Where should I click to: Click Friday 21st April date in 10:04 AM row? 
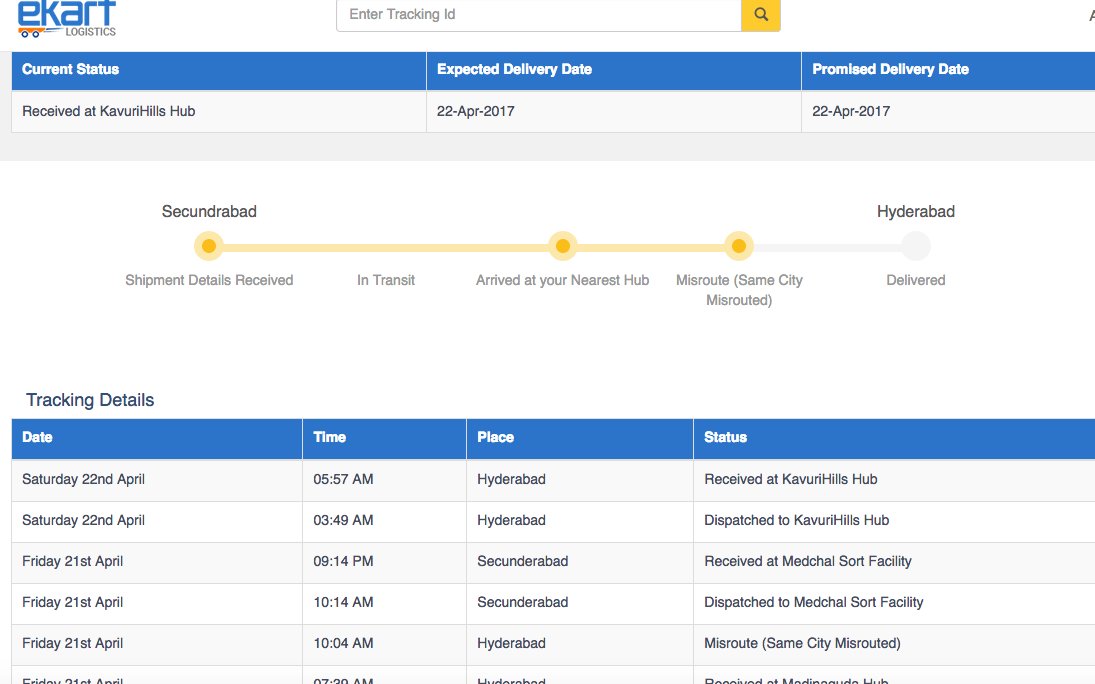click(x=72, y=643)
